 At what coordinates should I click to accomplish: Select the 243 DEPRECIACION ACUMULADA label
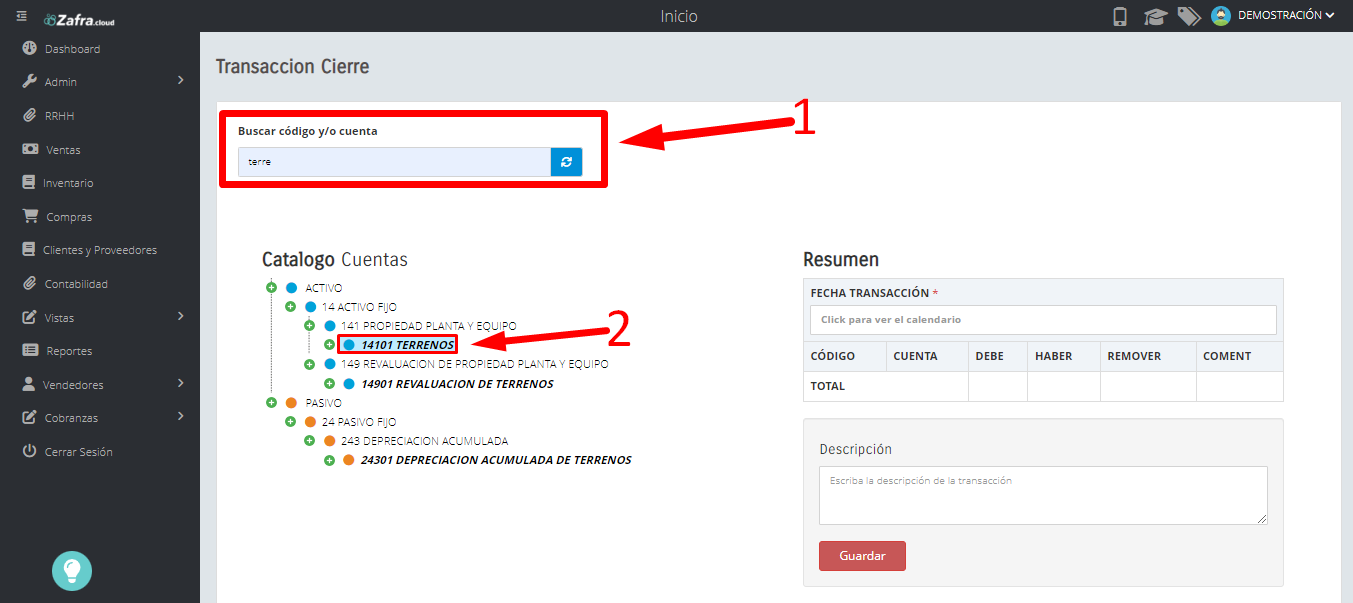tap(424, 441)
